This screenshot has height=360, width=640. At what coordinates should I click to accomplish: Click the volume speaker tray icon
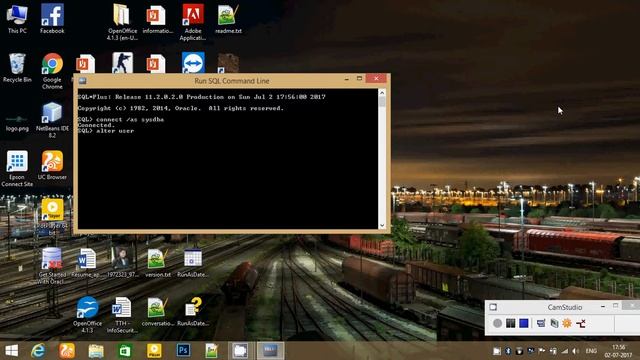pyautogui.click(x=576, y=351)
